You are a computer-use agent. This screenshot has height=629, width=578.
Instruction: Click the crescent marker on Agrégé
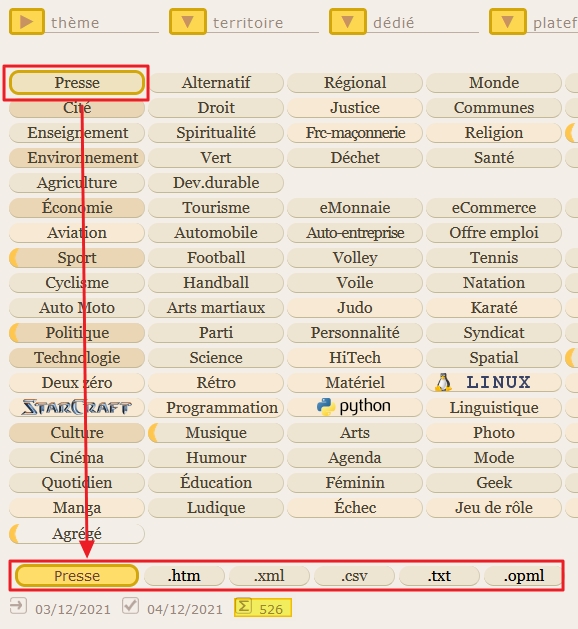pyautogui.click(x=14, y=534)
